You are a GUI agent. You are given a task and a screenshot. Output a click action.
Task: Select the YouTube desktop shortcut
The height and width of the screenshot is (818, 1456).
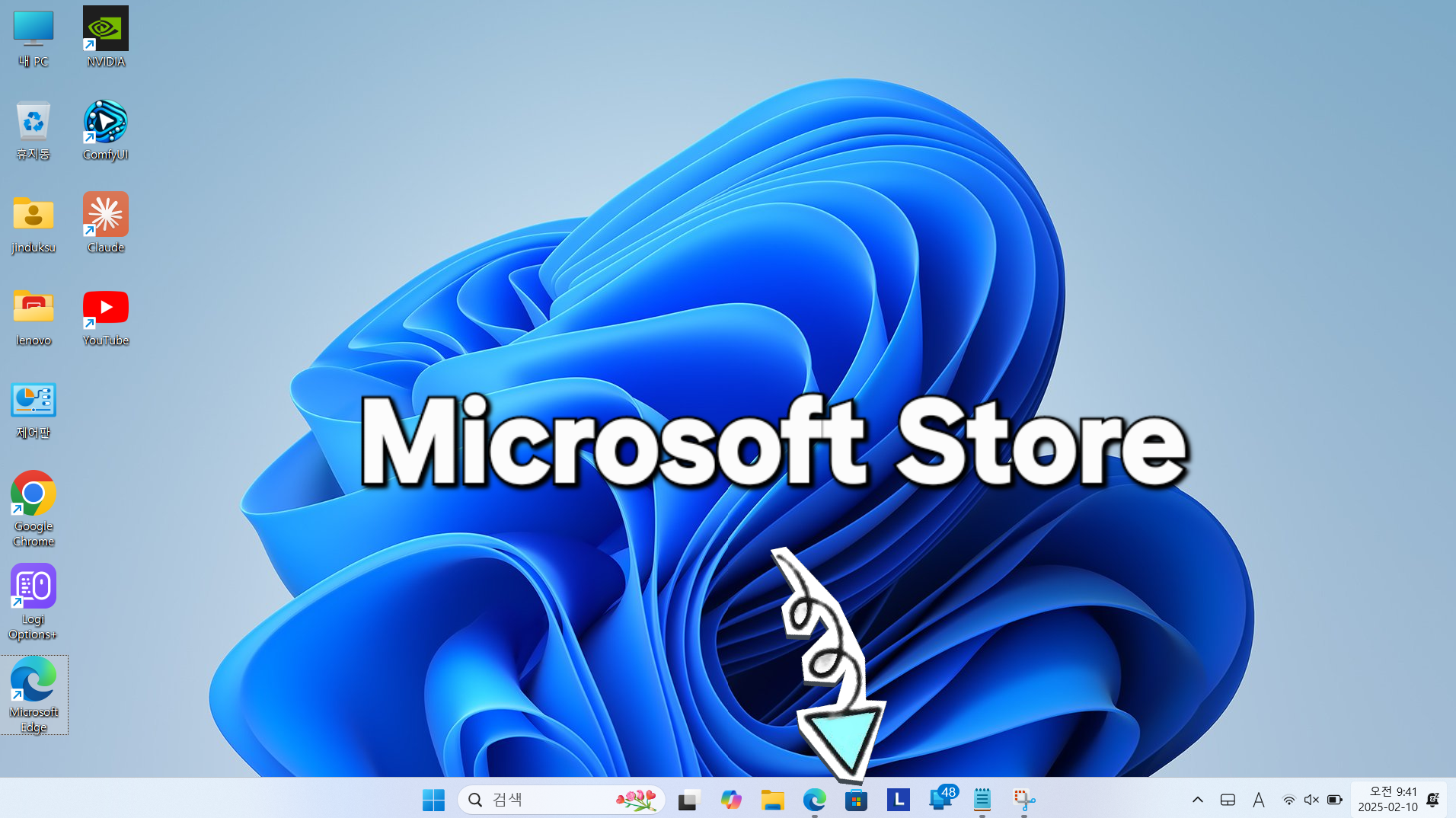tap(106, 316)
